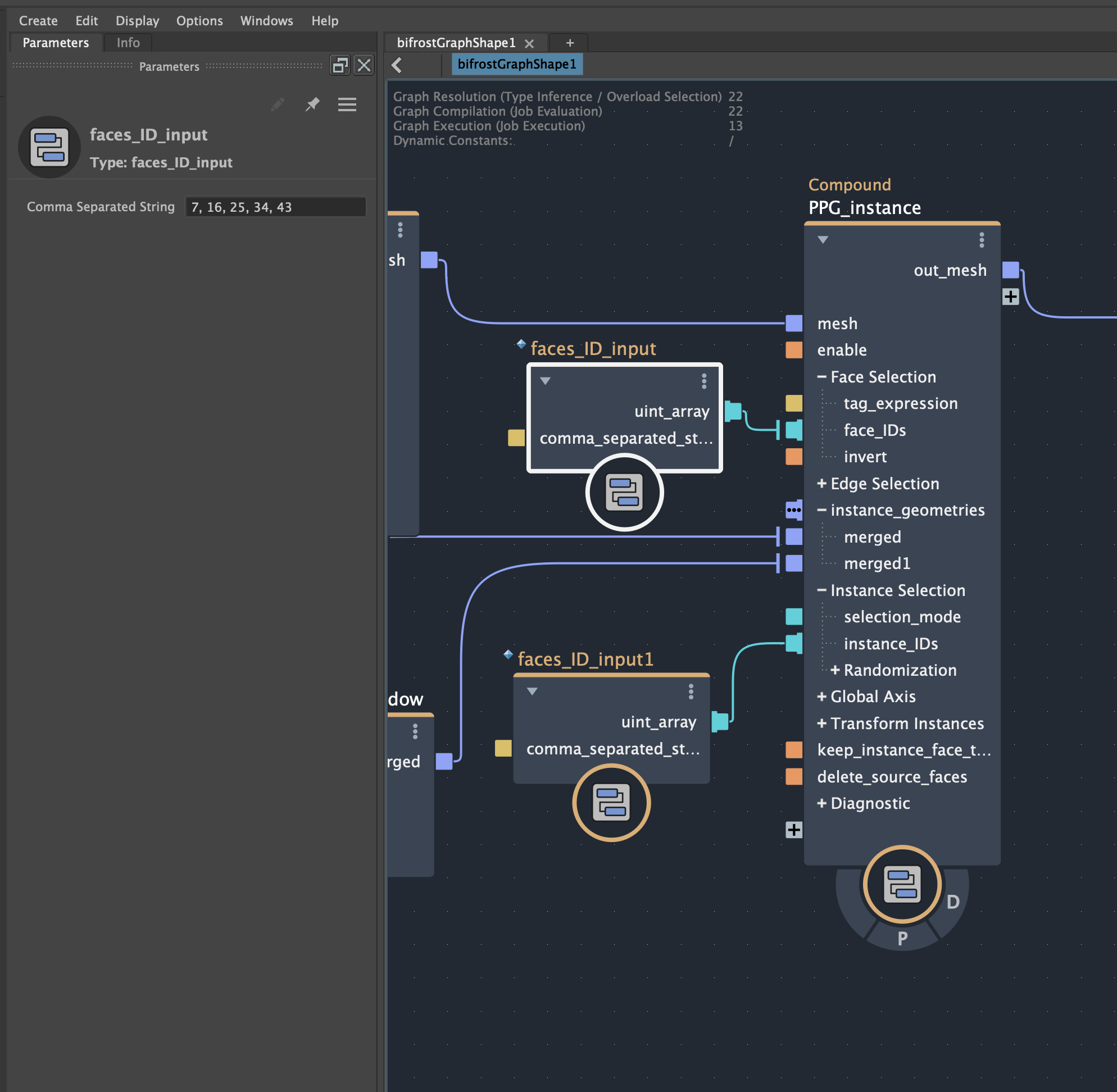Click the PPG_instance compound icon badge

[901, 885]
